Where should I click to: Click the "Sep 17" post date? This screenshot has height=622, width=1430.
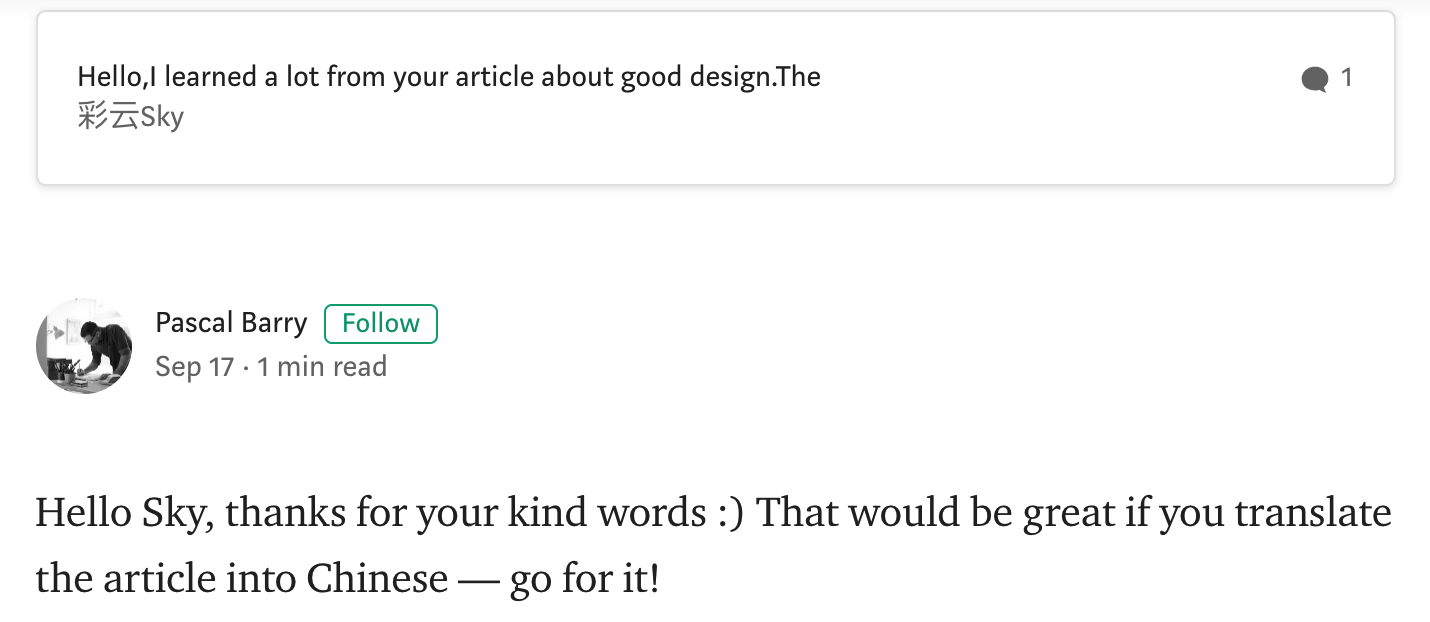tap(194, 367)
